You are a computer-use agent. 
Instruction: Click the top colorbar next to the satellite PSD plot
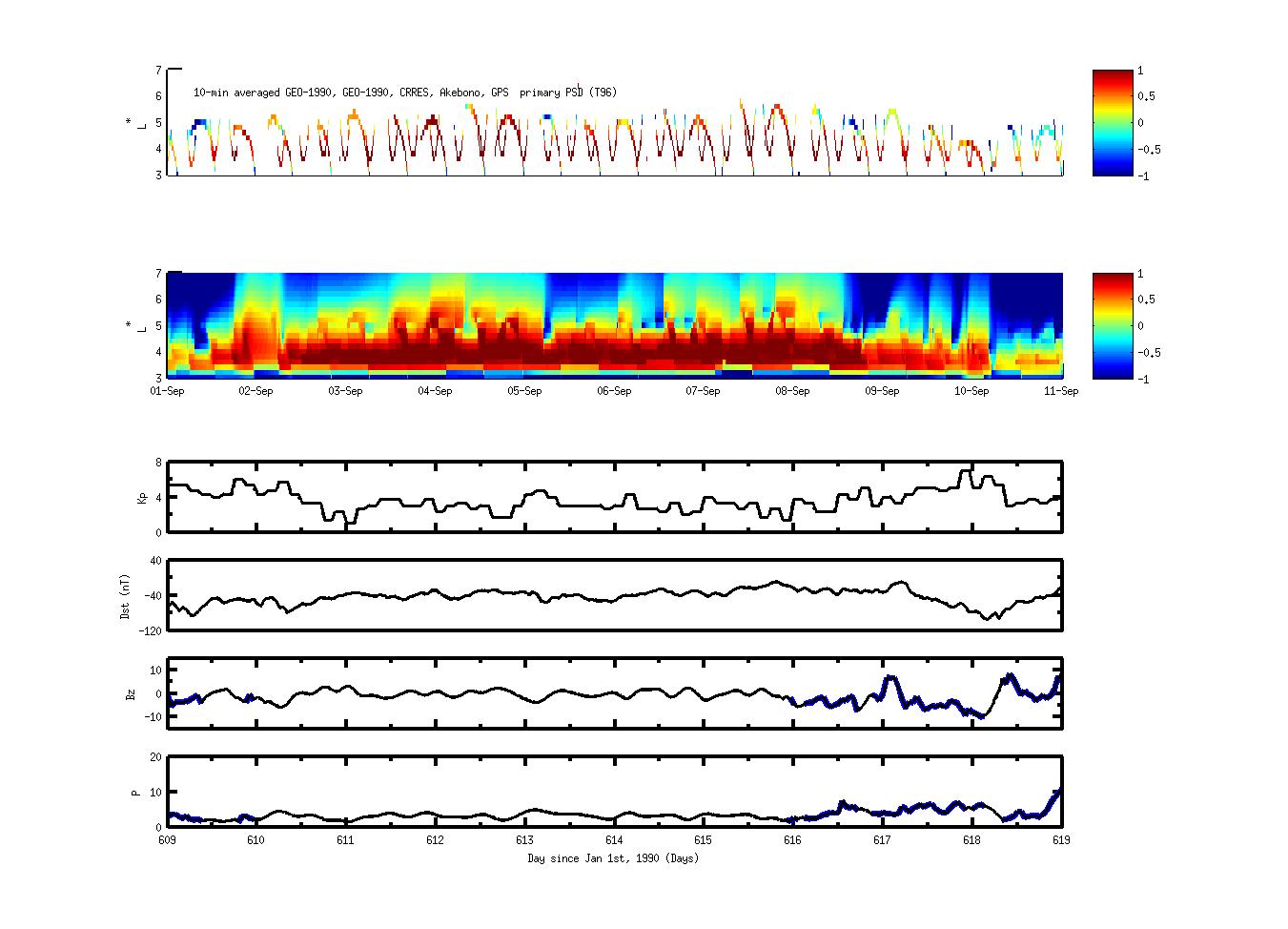point(1113,123)
